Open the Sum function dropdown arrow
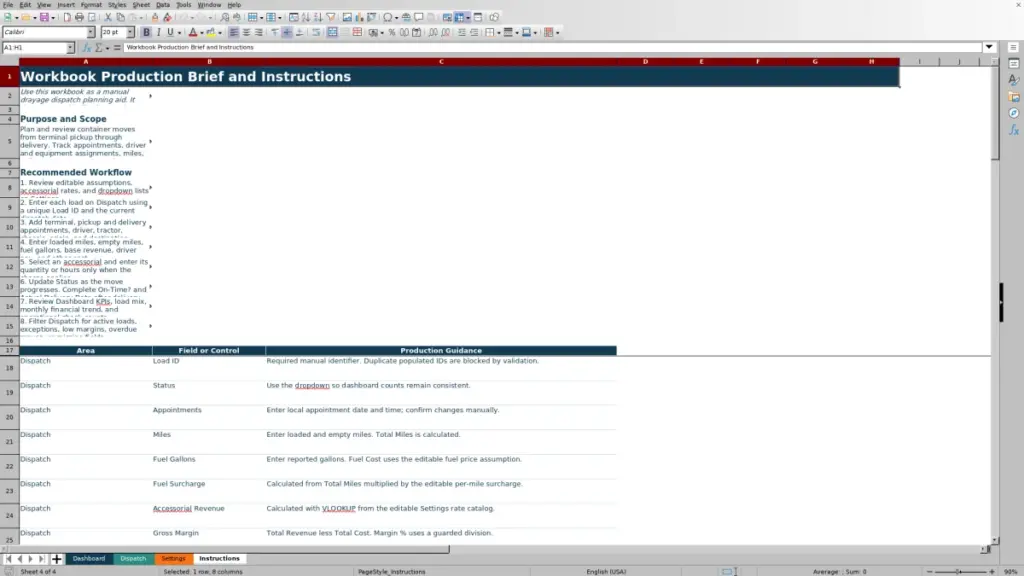Viewport: 1024px width, 576px height. pyautogui.click(x=108, y=48)
